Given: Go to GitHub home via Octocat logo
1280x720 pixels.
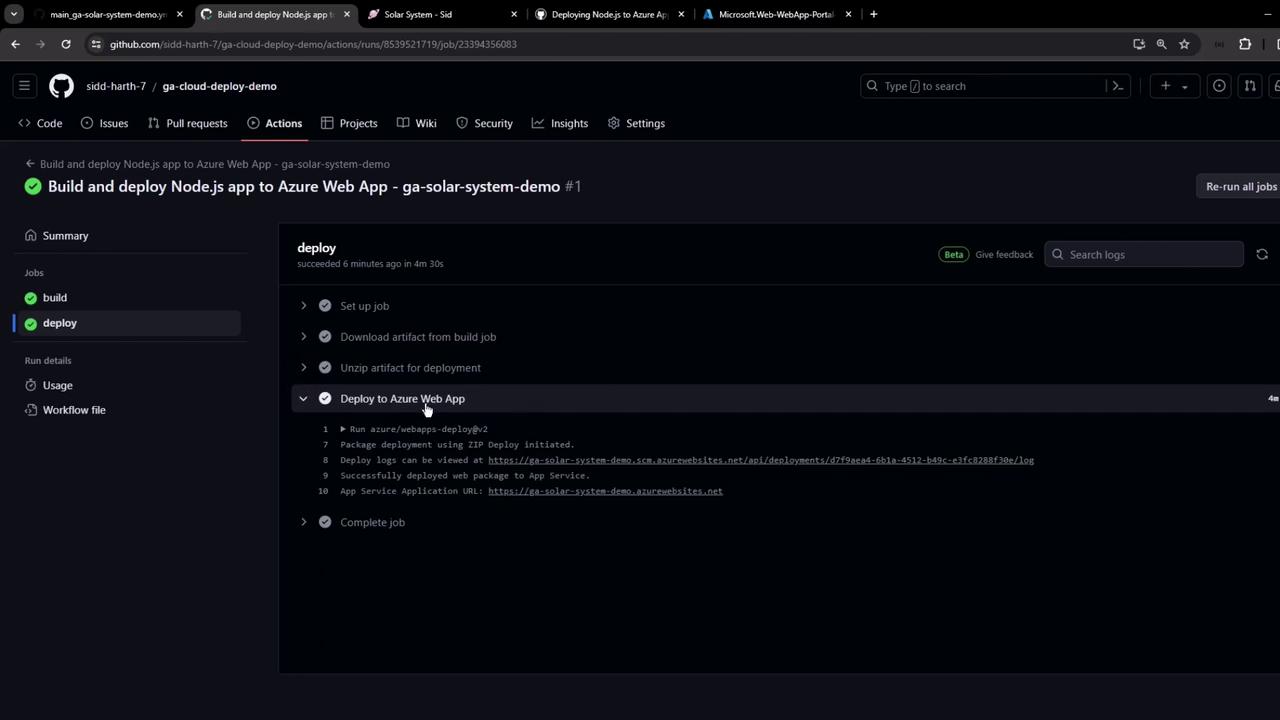Looking at the screenshot, I should tap(61, 86).
